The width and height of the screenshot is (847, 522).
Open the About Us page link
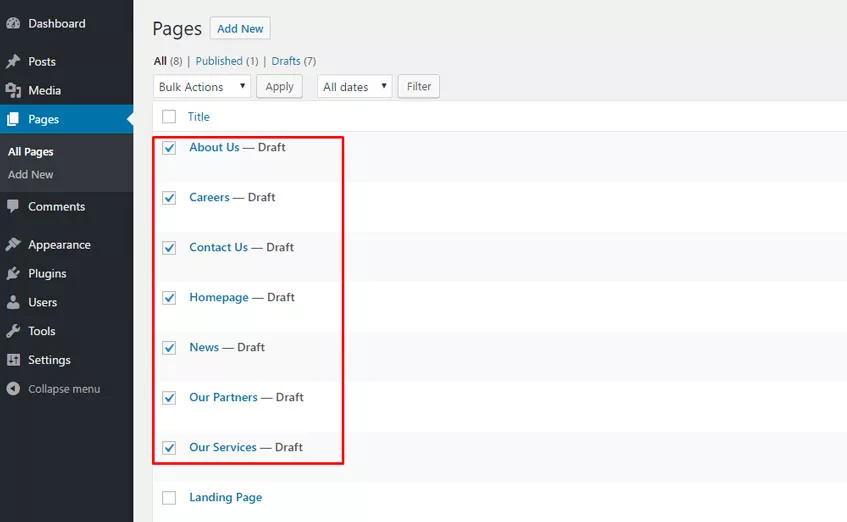click(x=214, y=147)
